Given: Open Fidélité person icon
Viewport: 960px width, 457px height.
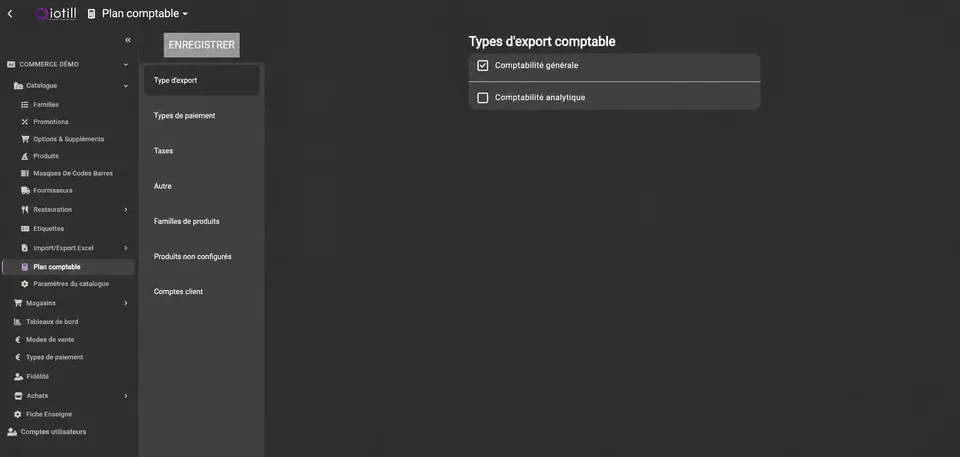Looking at the screenshot, I should pyautogui.click(x=18, y=377).
